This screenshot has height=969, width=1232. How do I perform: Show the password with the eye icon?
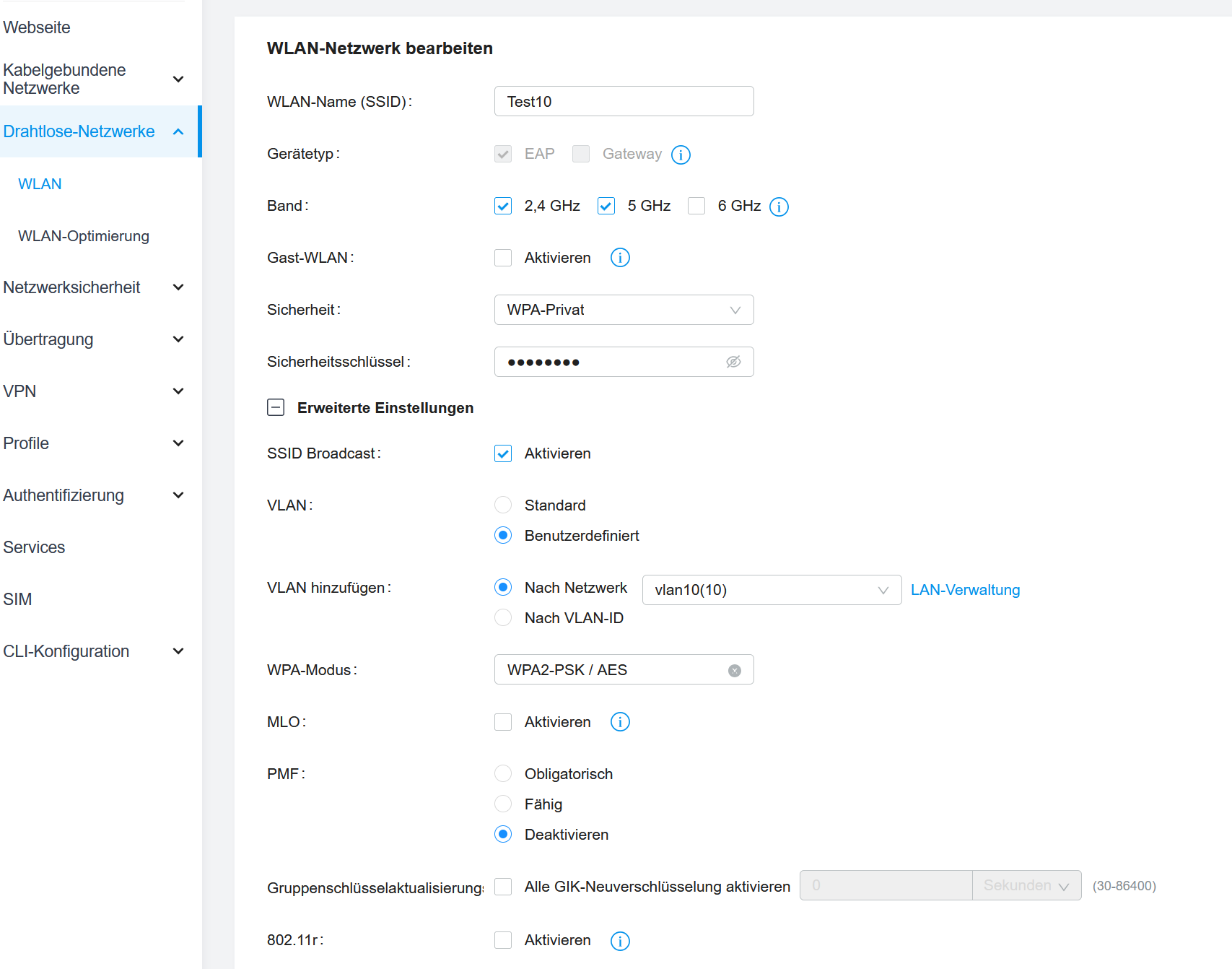(x=733, y=362)
